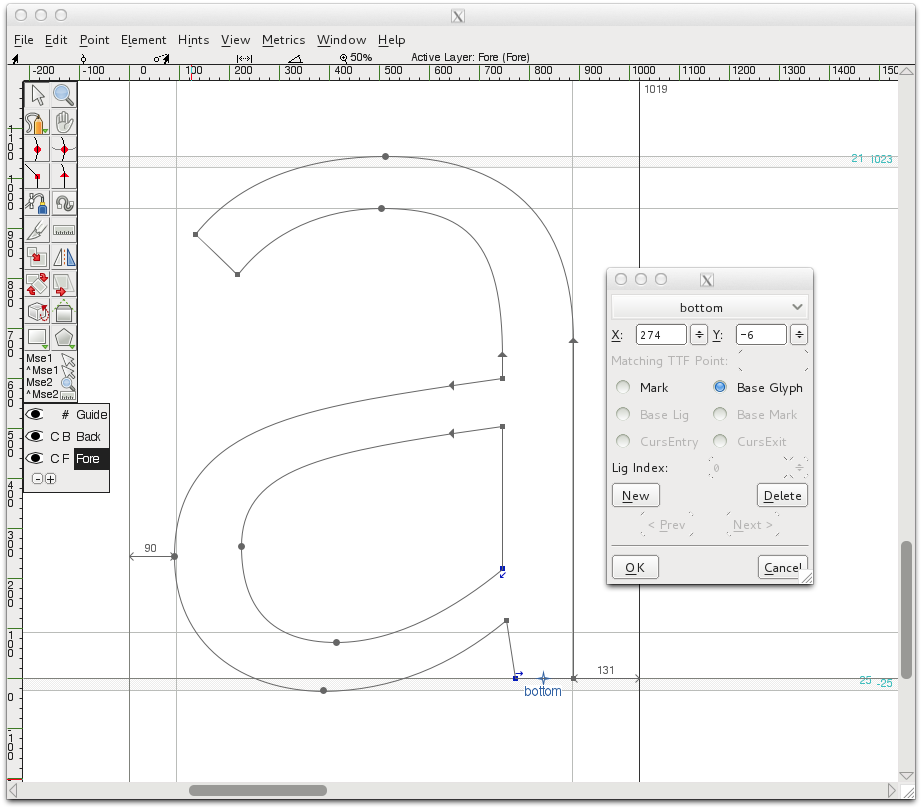The height and width of the screenshot is (809, 922).
Task: Click the Delete button in anchor dialog
Action: [782, 495]
